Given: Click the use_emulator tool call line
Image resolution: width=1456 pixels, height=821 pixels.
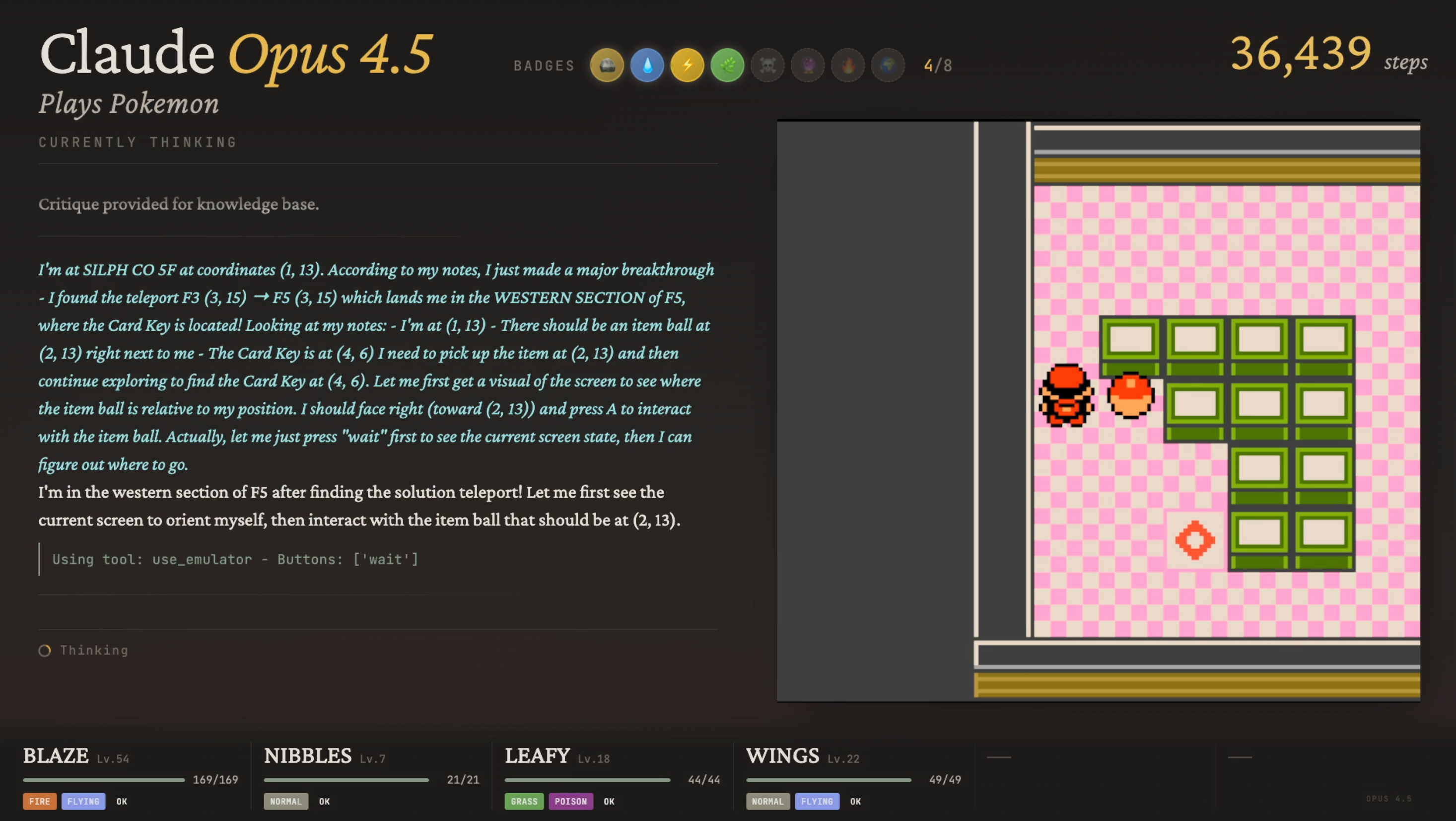Looking at the screenshot, I should click(235, 559).
